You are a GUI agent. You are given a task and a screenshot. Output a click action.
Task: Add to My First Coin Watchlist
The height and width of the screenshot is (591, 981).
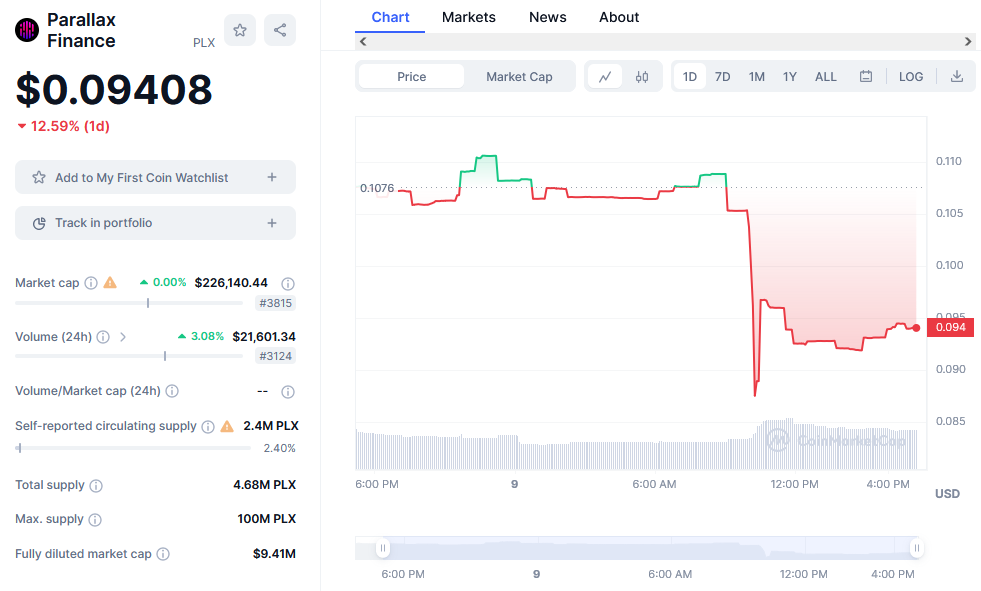tap(155, 177)
